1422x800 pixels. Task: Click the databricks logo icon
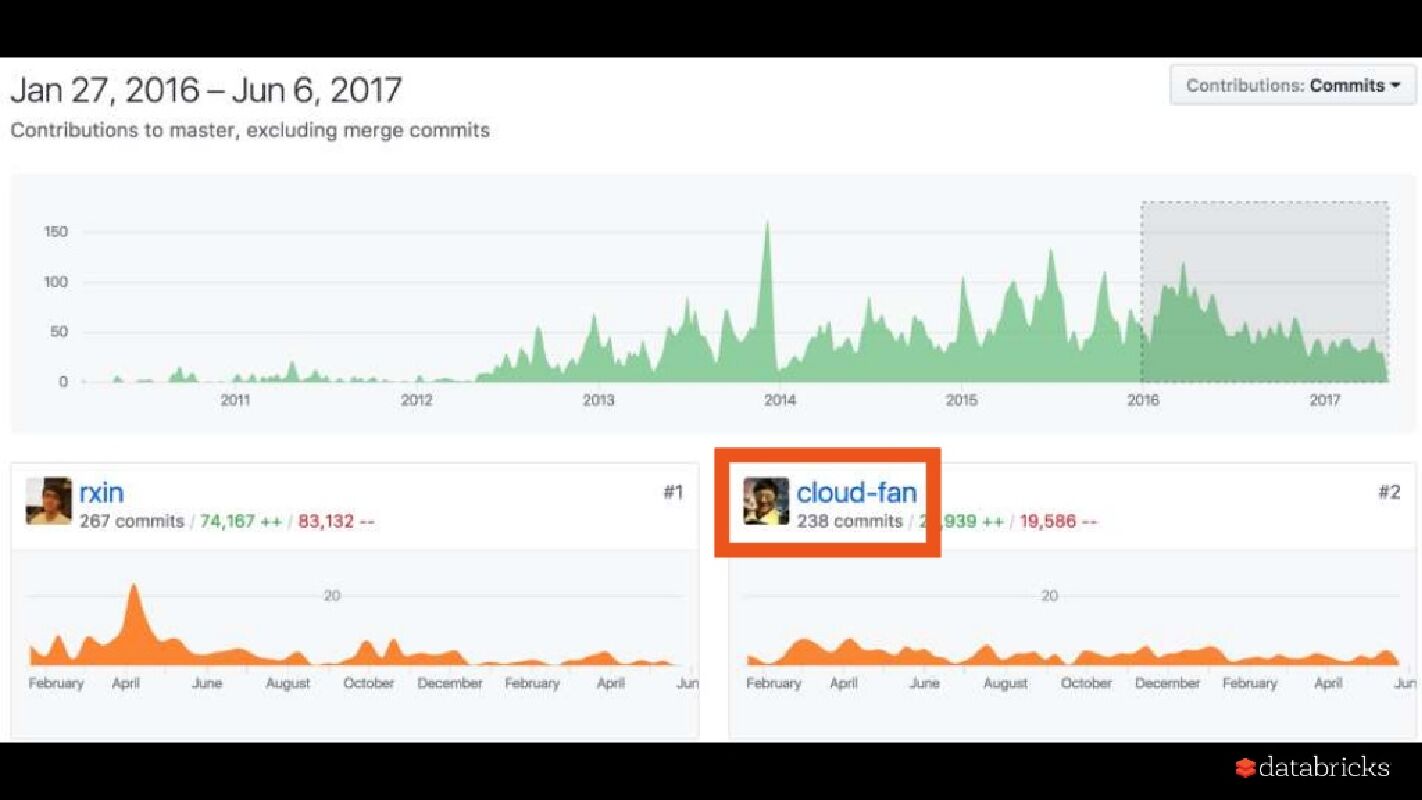click(1245, 768)
